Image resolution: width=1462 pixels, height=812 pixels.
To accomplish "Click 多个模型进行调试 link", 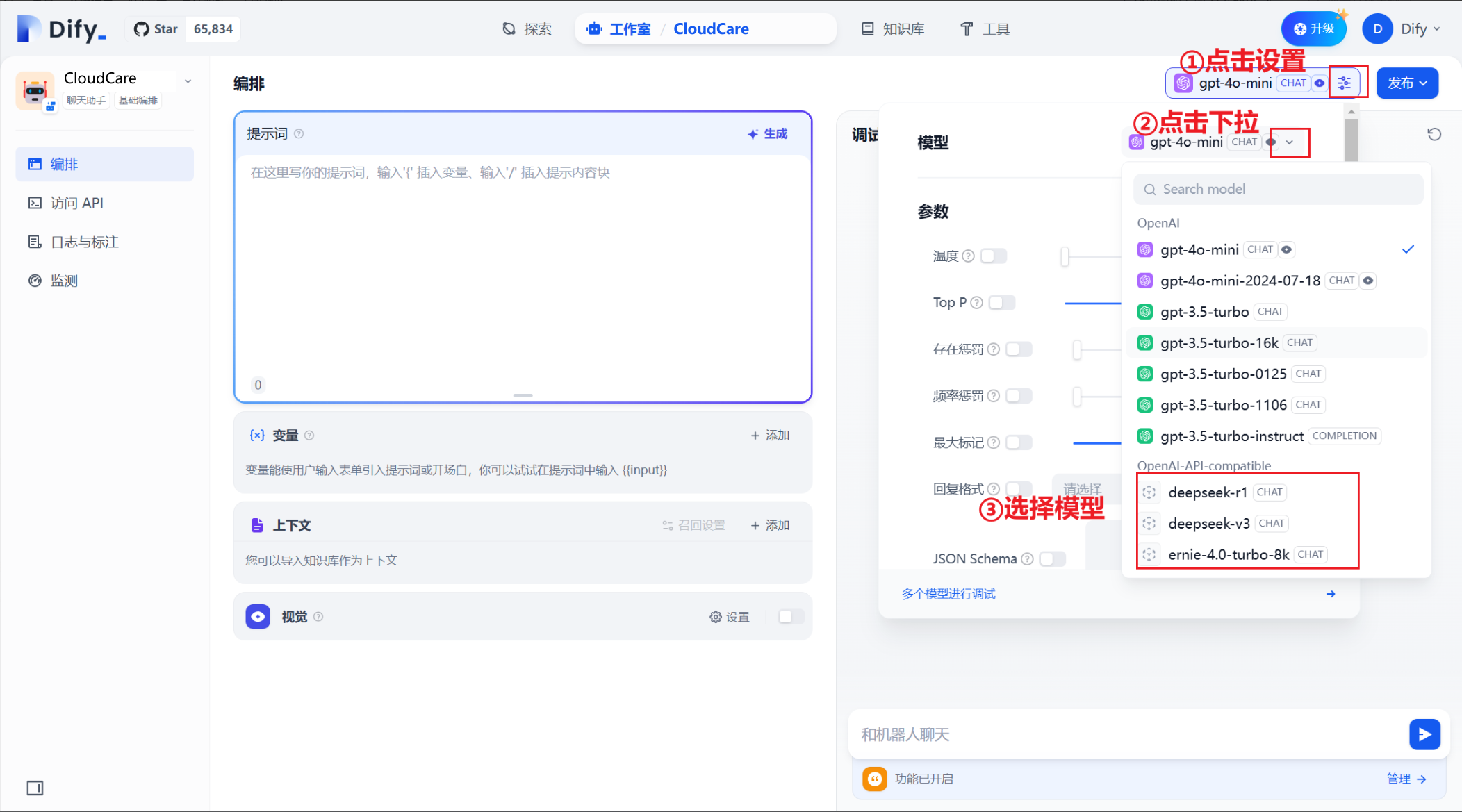I will point(948,594).
